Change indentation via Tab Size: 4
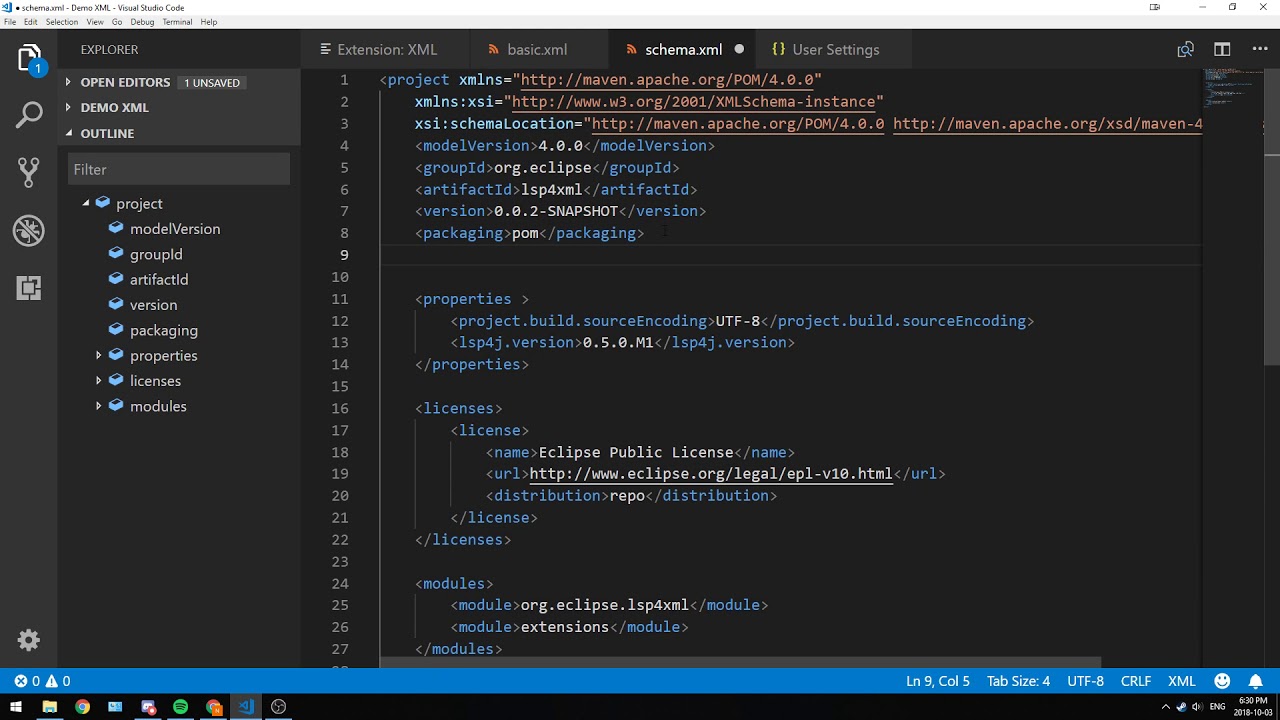 [x=1018, y=681]
